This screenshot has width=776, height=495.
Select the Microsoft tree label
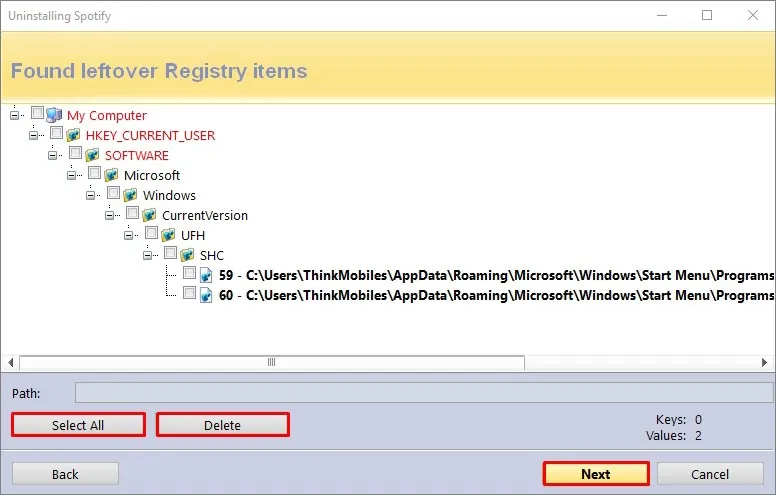[152, 175]
